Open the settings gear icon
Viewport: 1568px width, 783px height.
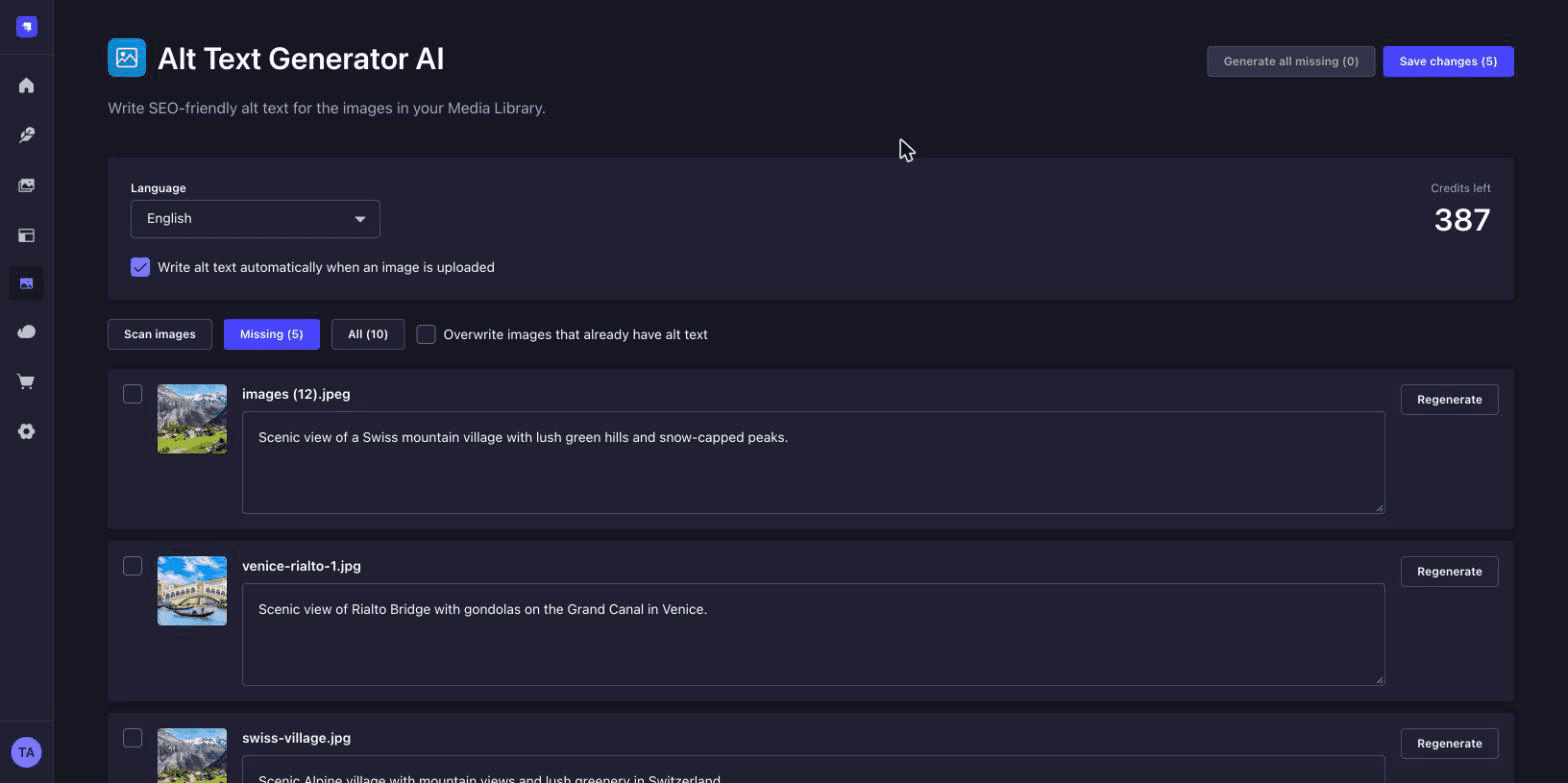[x=27, y=431]
